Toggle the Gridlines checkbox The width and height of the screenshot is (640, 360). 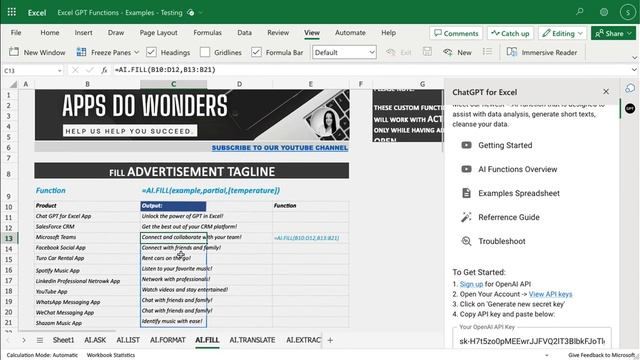click(x=205, y=52)
